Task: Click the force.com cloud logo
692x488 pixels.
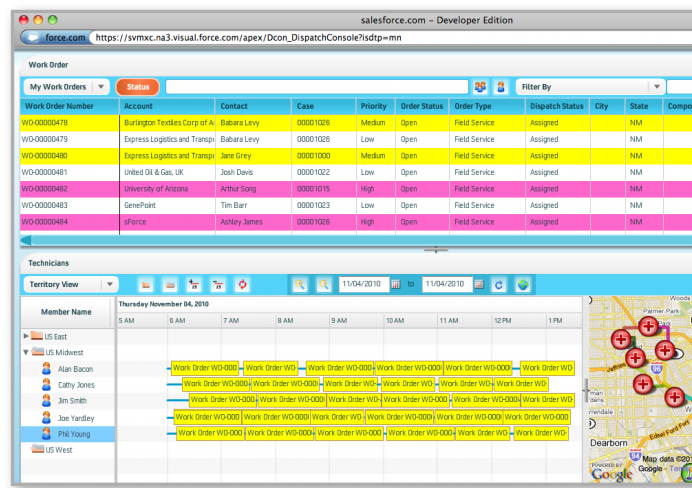Action: click(33, 38)
